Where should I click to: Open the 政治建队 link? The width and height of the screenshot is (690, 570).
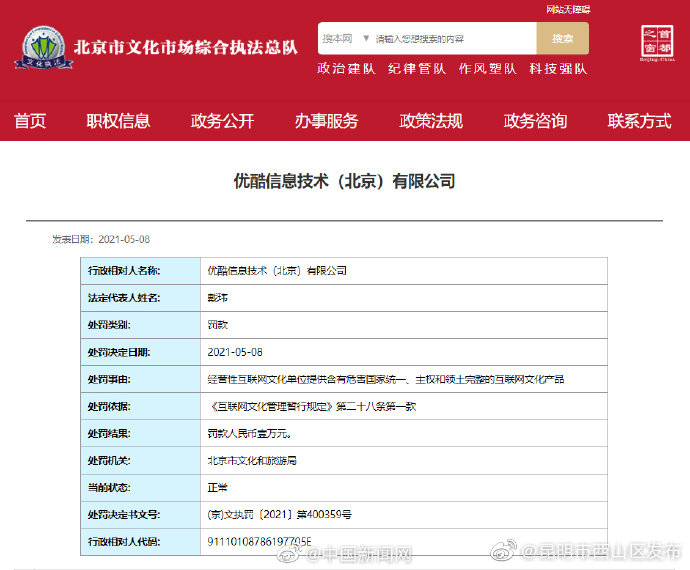346,69
